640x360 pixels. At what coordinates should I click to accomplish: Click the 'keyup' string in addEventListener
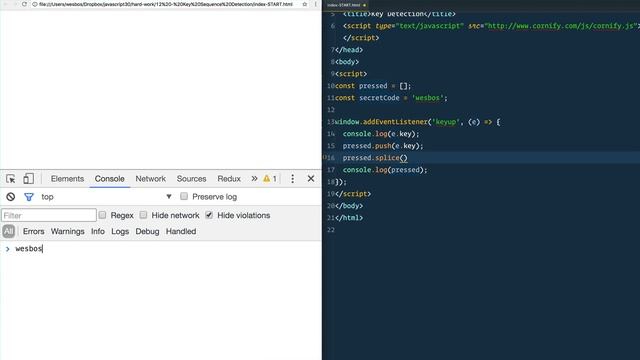446,122
